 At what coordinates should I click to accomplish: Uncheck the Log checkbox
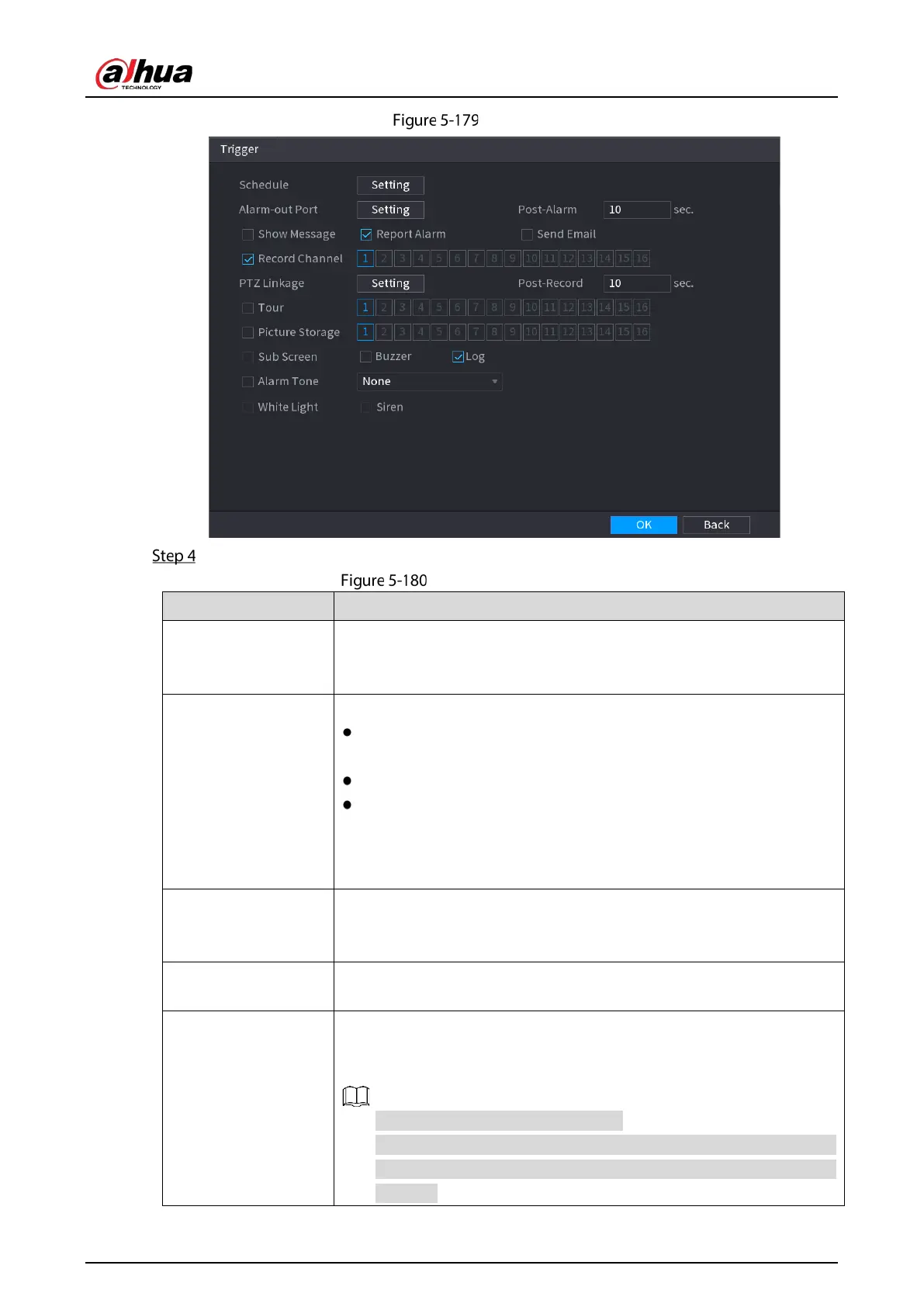(x=458, y=357)
